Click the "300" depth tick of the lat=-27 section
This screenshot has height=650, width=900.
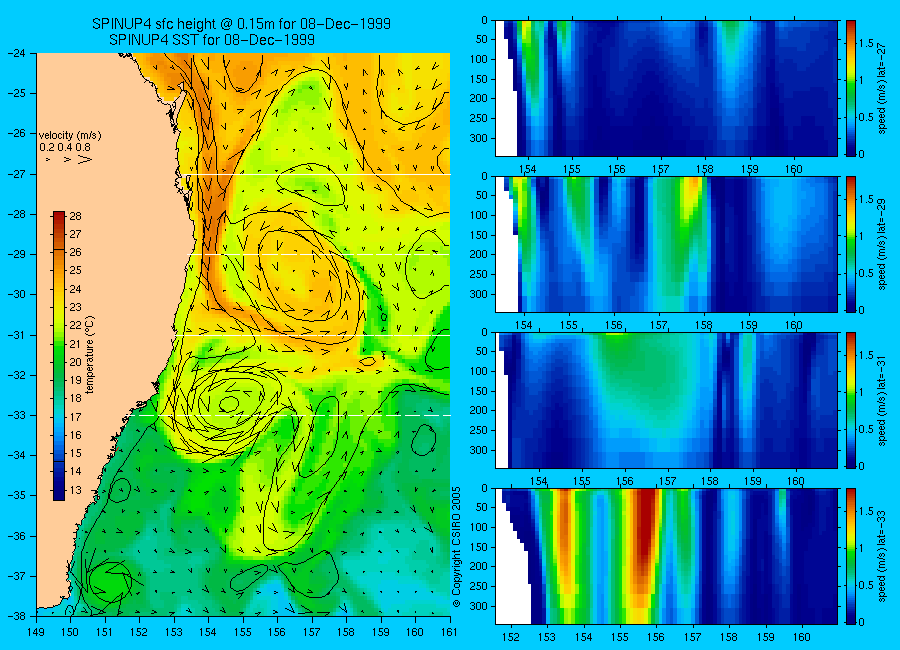(479, 138)
